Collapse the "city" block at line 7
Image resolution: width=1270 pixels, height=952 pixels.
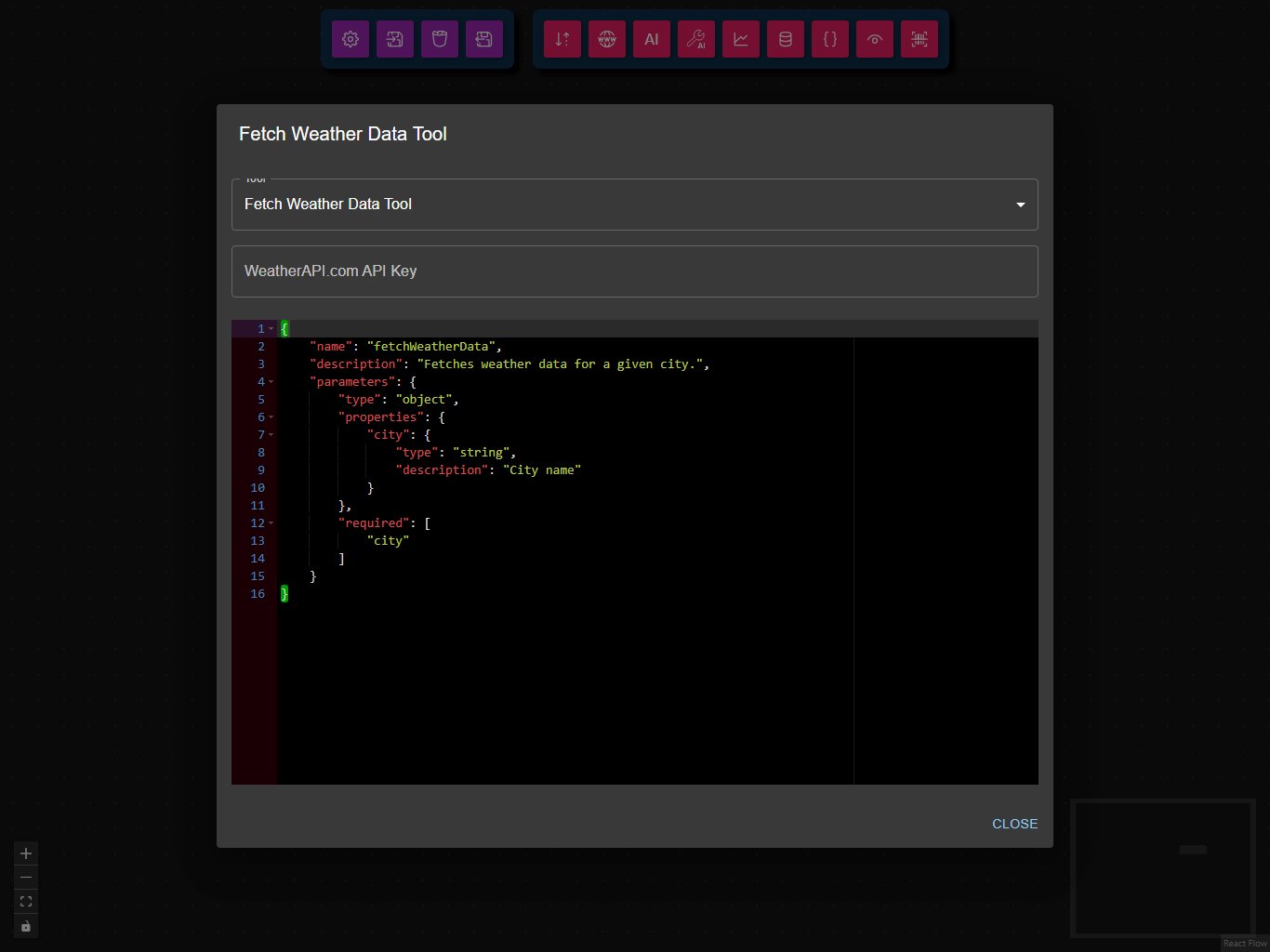[x=271, y=435]
